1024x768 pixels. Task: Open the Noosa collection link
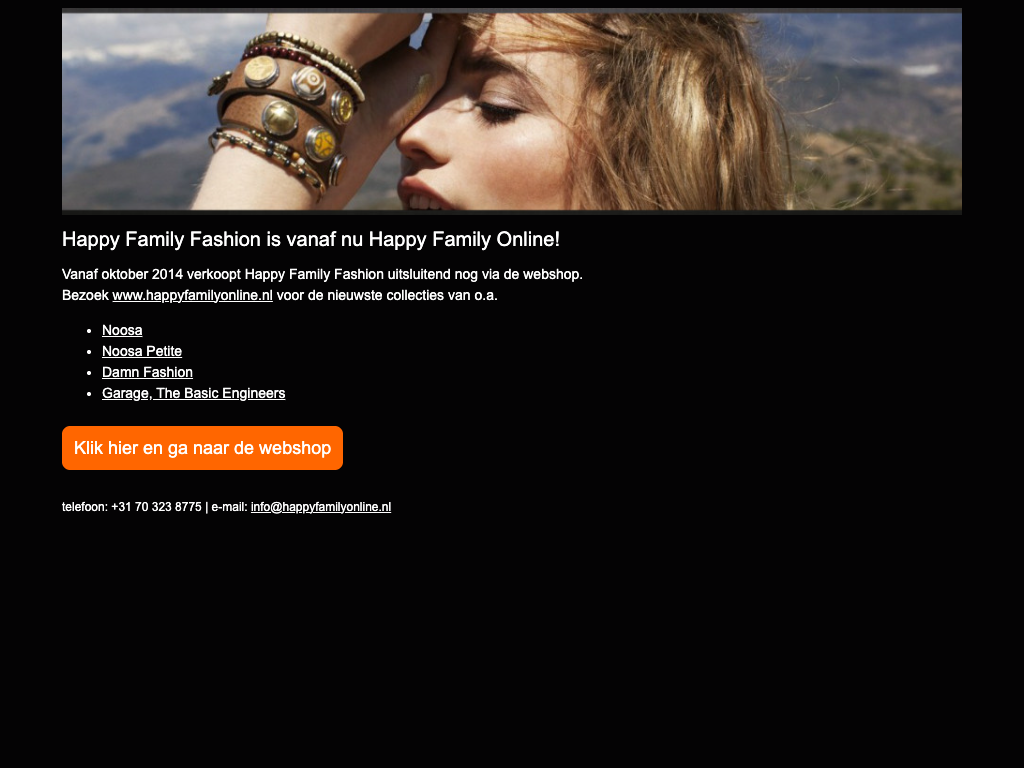122,330
